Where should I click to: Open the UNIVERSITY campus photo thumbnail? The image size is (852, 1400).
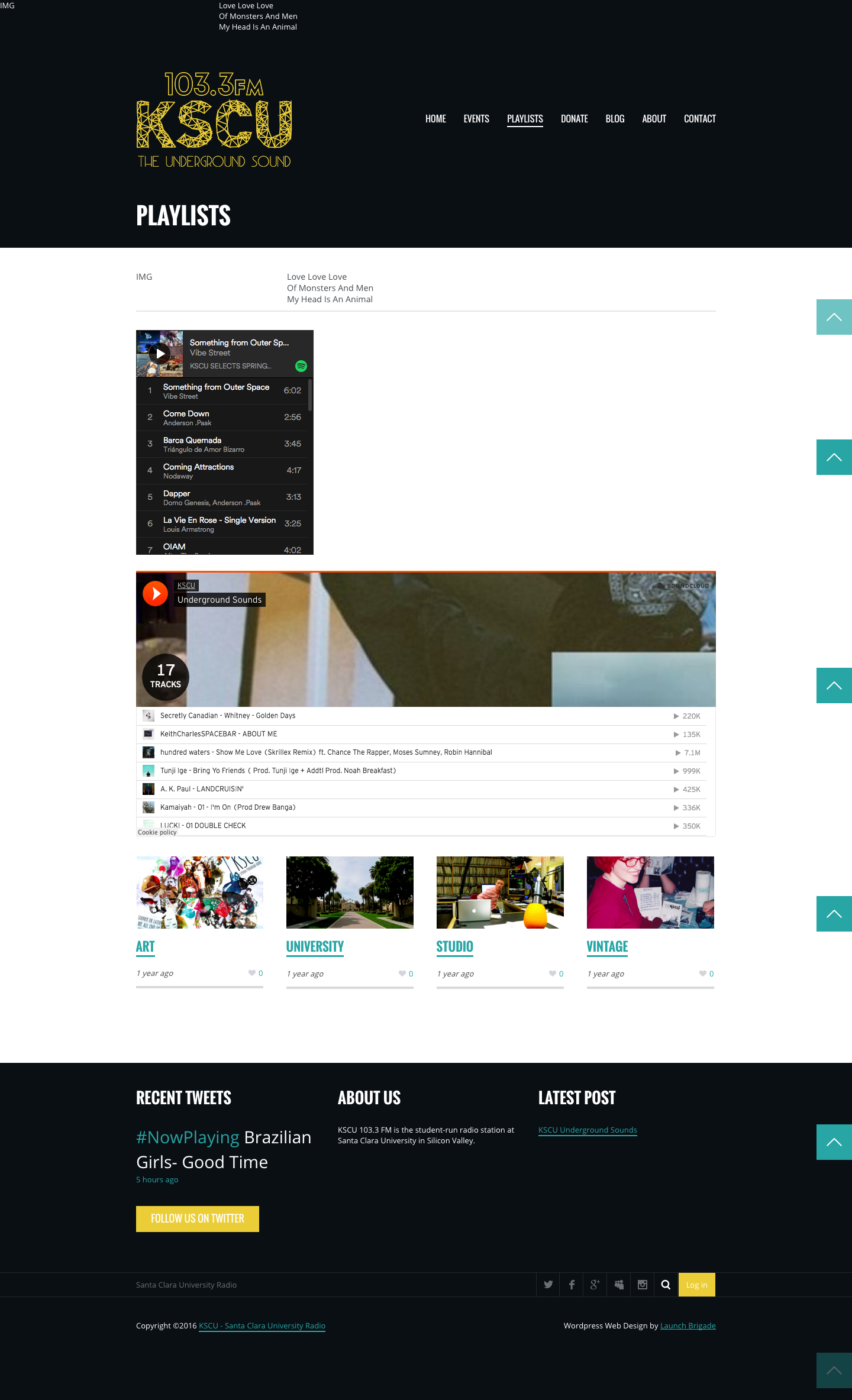click(350, 893)
